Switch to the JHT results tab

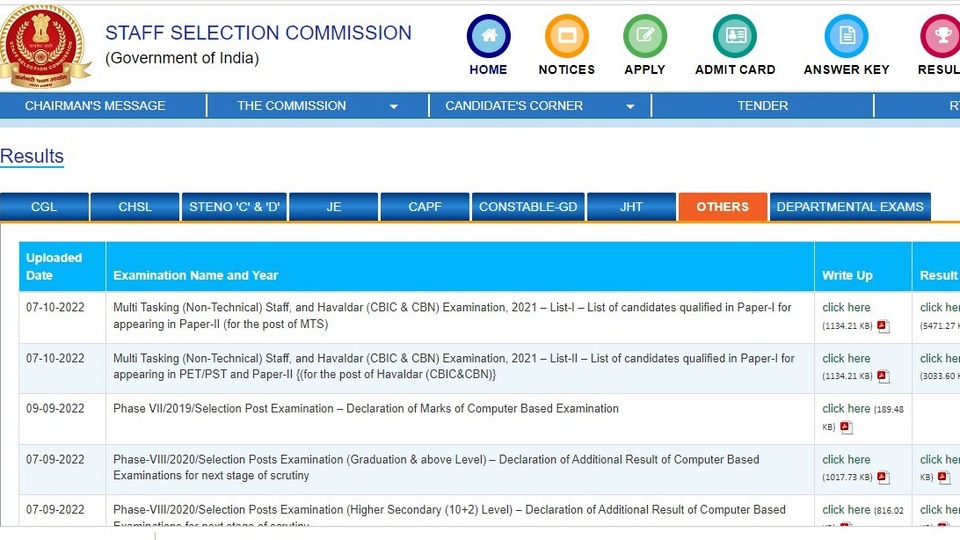coord(631,207)
